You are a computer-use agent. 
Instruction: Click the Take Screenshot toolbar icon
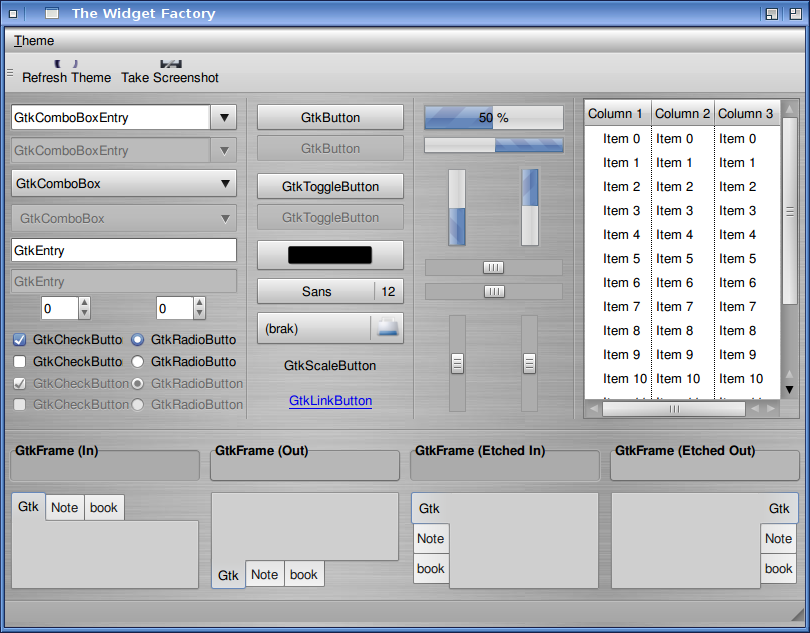[x=170, y=64]
